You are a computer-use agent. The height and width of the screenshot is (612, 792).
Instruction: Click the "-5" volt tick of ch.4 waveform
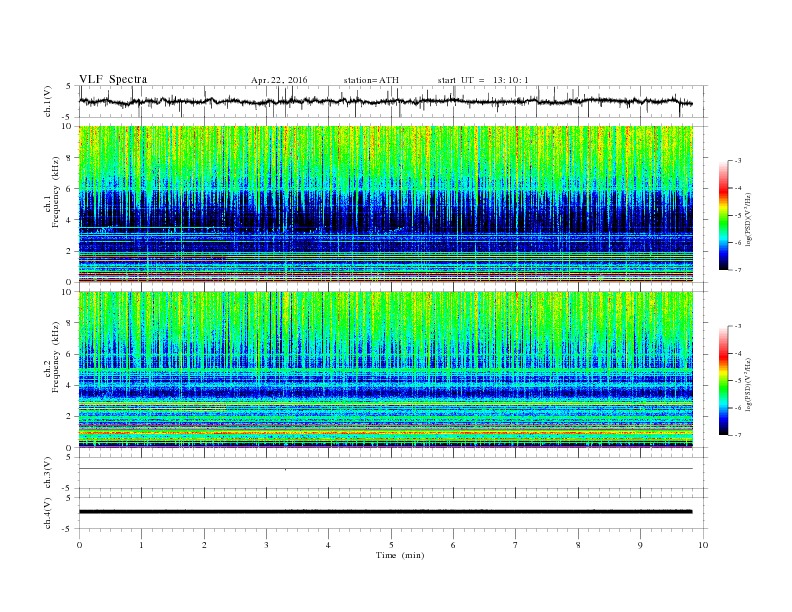[68, 529]
